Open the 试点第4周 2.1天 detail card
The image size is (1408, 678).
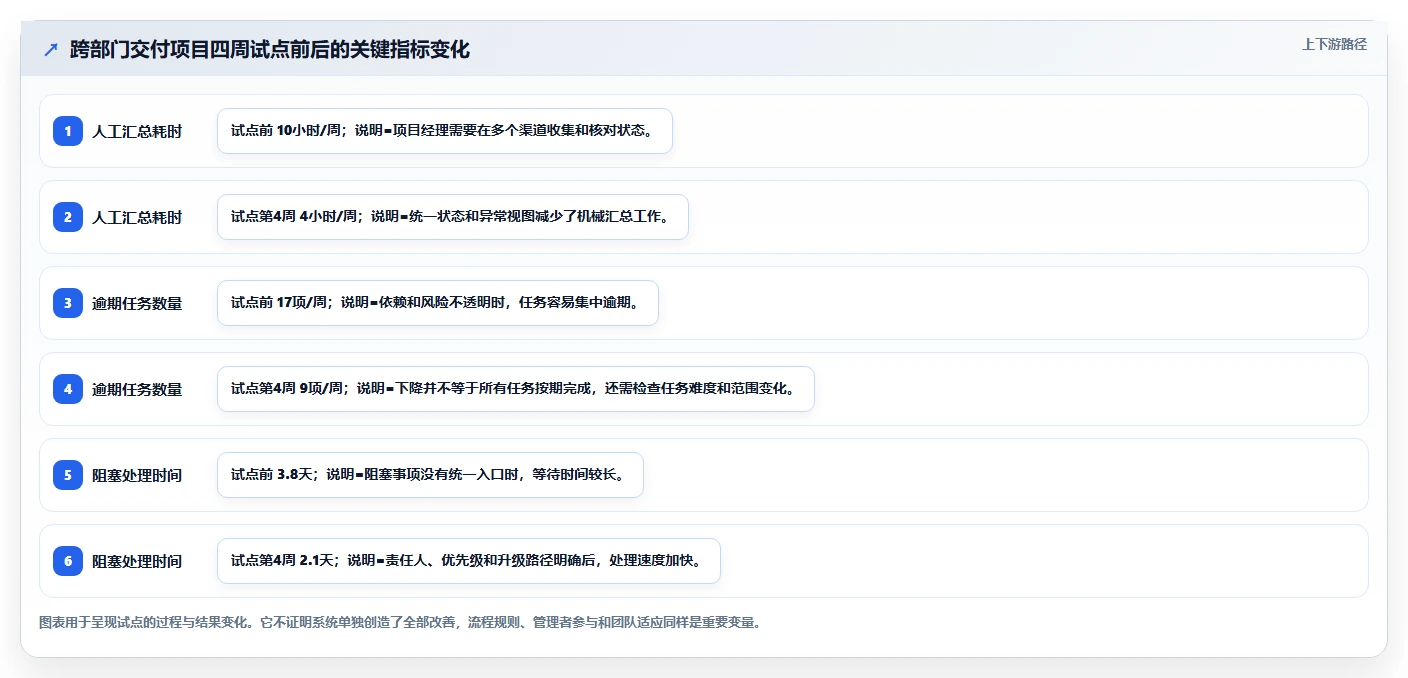(x=469, y=561)
